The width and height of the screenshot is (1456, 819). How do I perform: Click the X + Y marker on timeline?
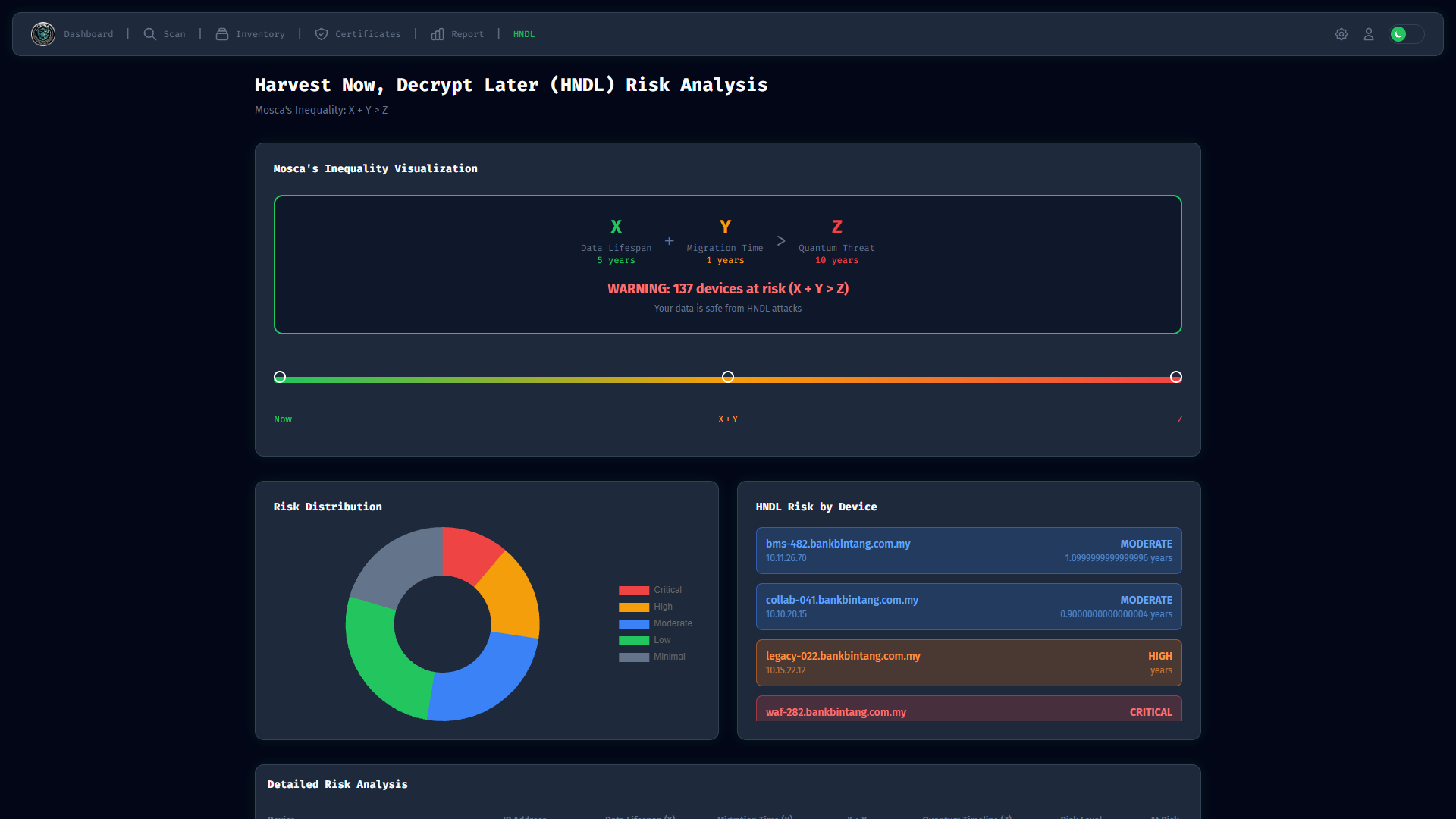pyautogui.click(x=728, y=377)
